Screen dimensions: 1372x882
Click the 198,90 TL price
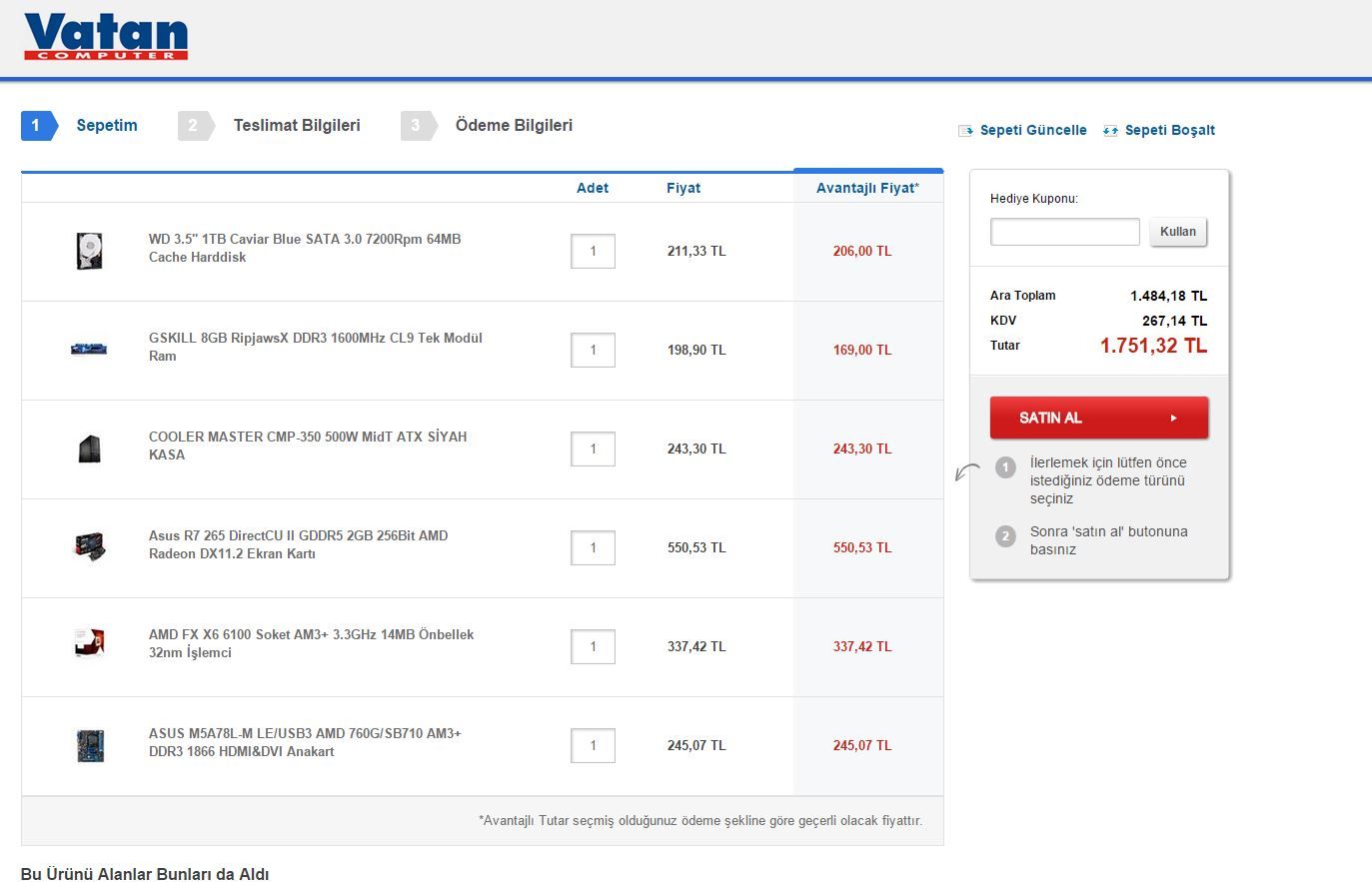[x=696, y=350]
